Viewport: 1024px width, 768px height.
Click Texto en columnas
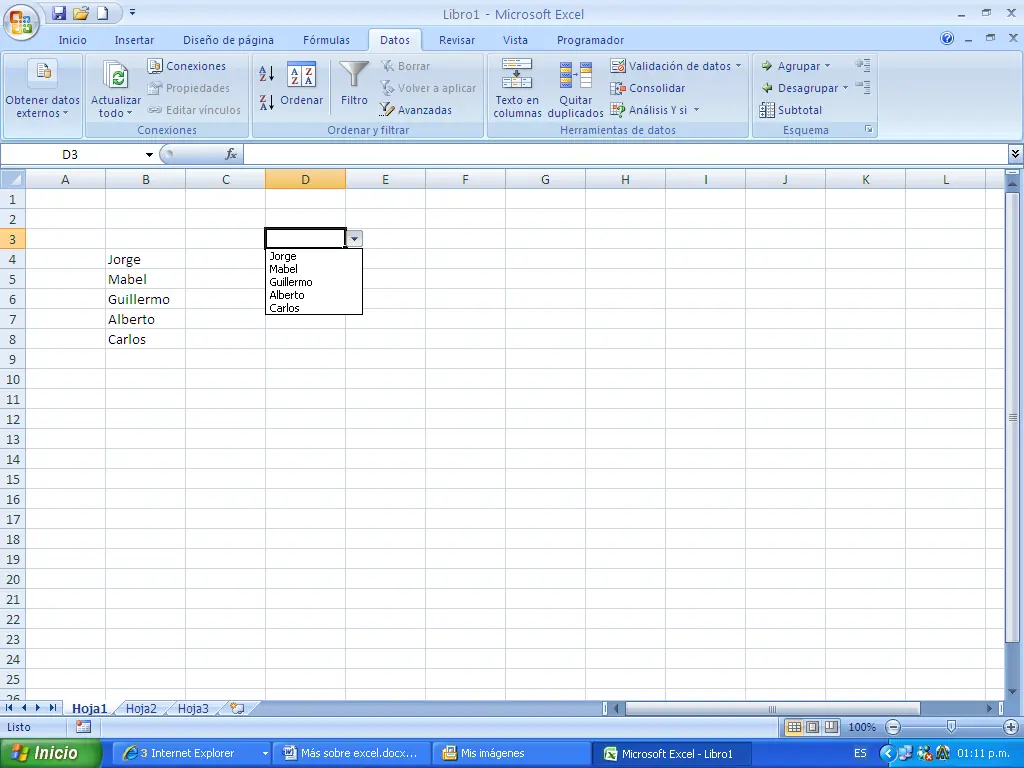click(x=517, y=88)
